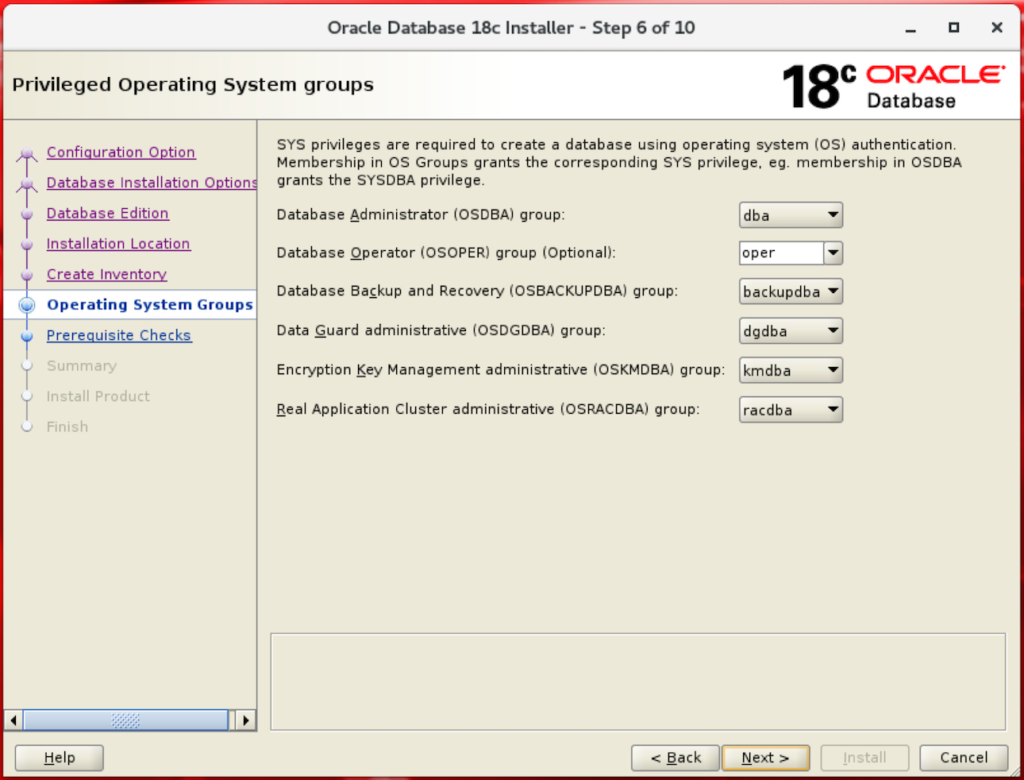The width and height of the screenshot is (1024, 780).
Task: Click the Installation Location step bullet icon
Action: (27, 245)
